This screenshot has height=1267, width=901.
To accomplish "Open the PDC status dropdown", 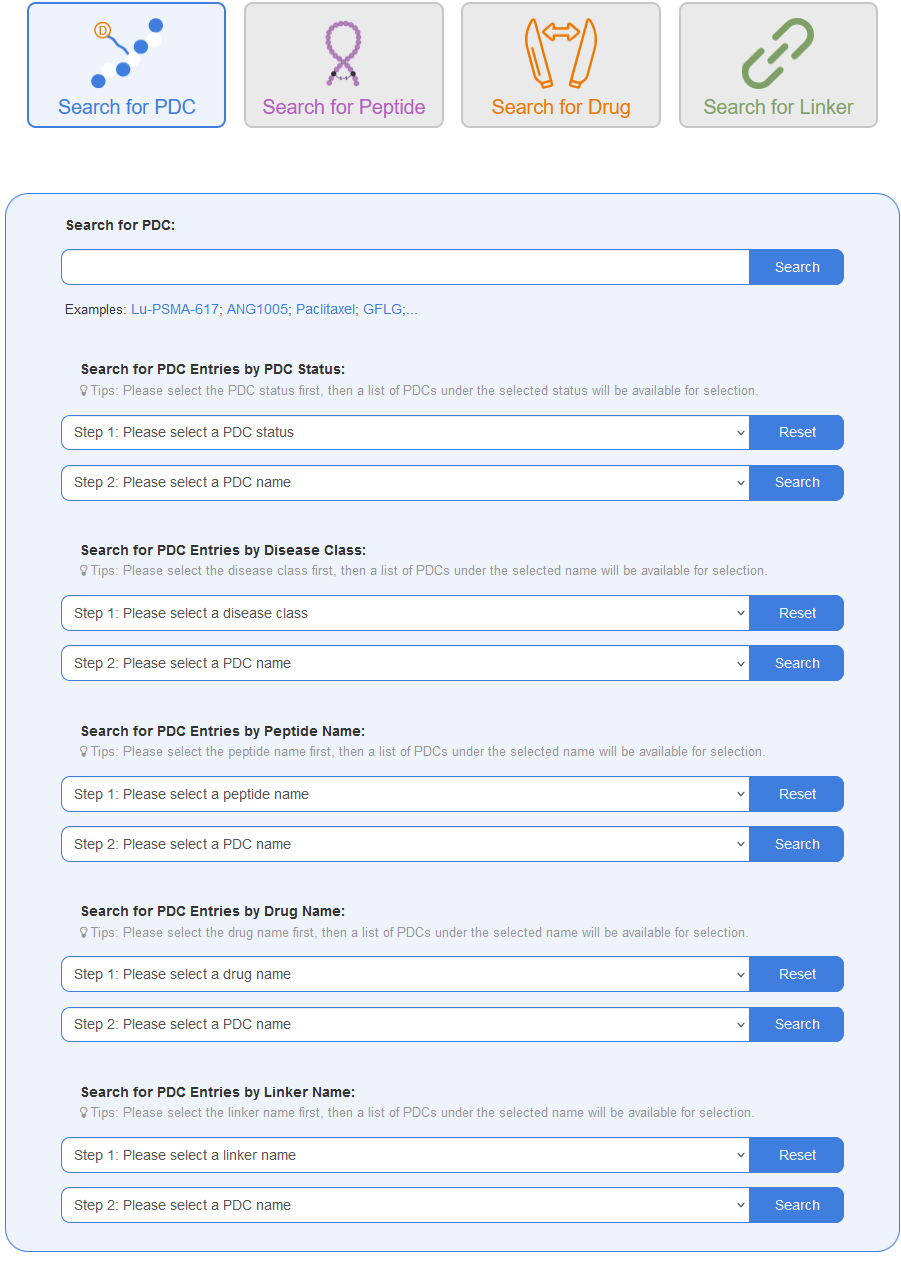I will [x=405, y=433].
